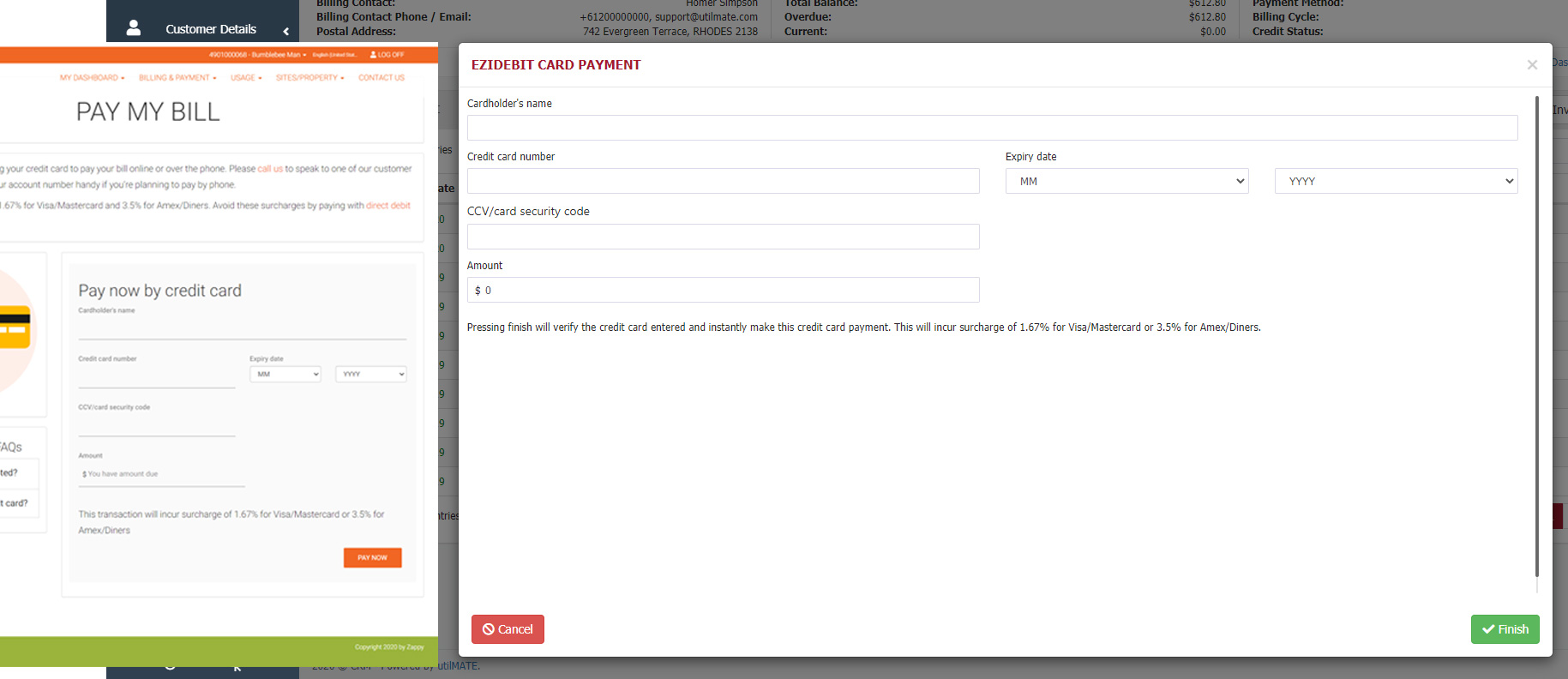Open Billing & Payment menu in Pay My Bill page

pyautogui.click(x=177, y=78)
